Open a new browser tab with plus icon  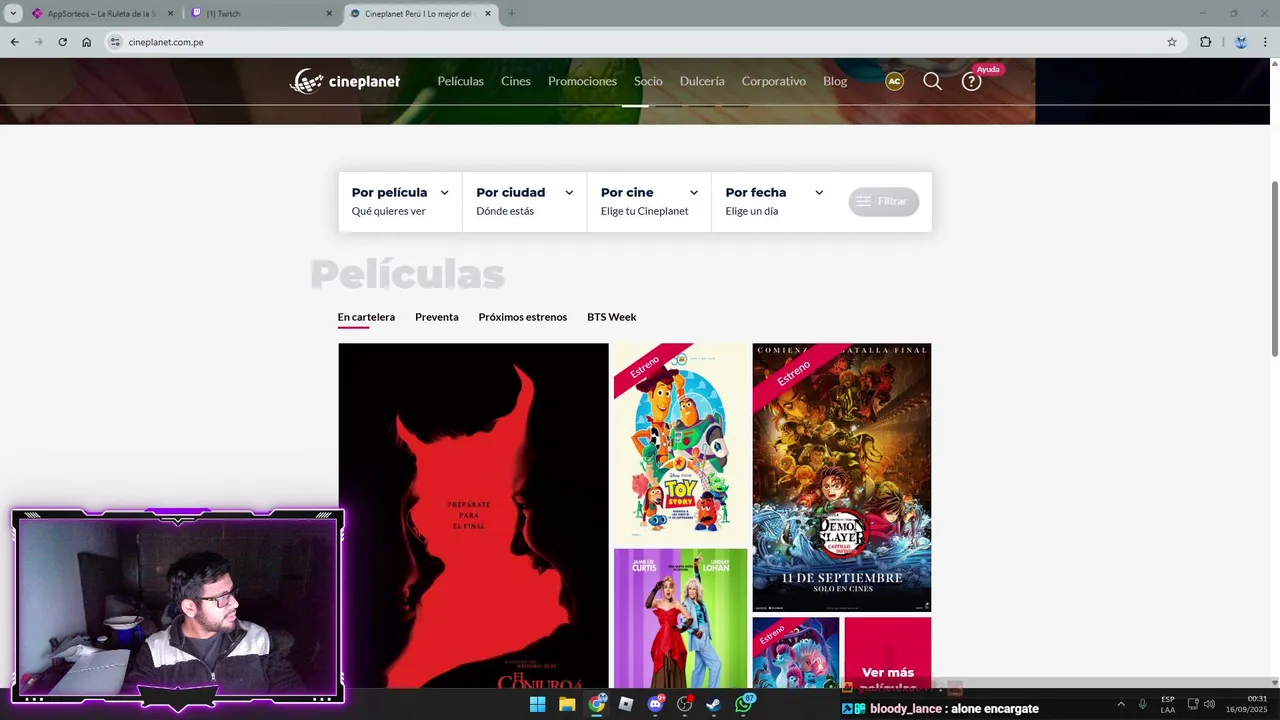[x=512, y=14]
